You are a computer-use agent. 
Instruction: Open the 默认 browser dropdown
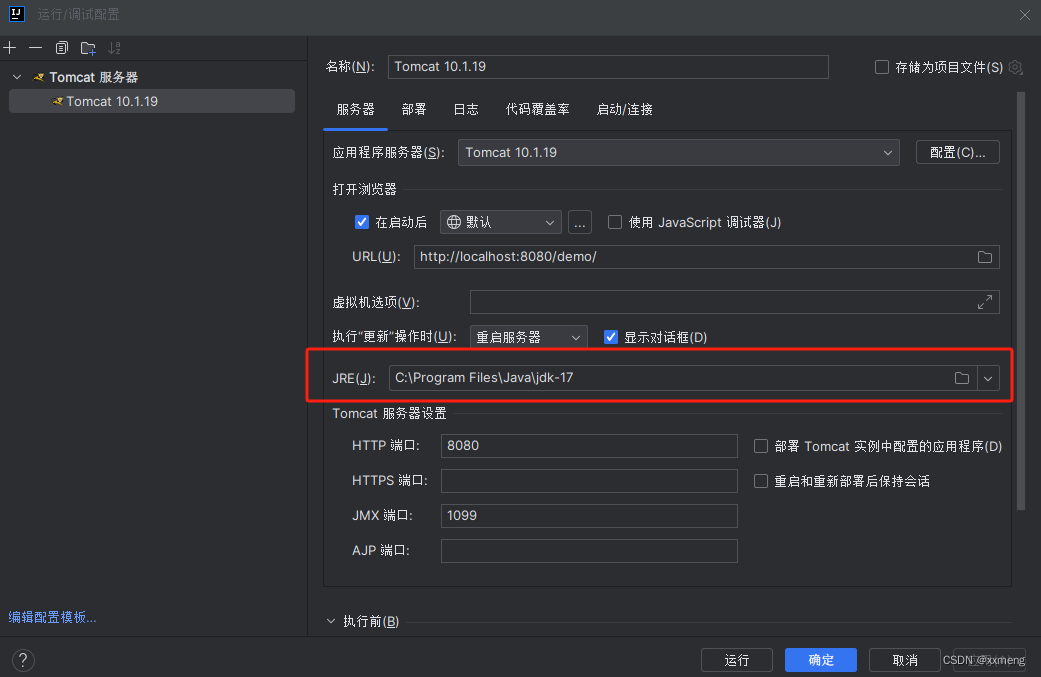501,222
